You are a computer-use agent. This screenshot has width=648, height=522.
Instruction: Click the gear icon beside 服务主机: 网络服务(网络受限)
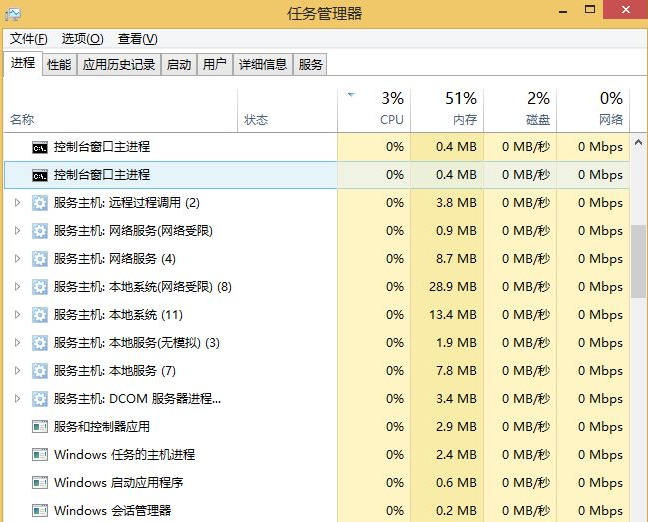coord(40,231)
